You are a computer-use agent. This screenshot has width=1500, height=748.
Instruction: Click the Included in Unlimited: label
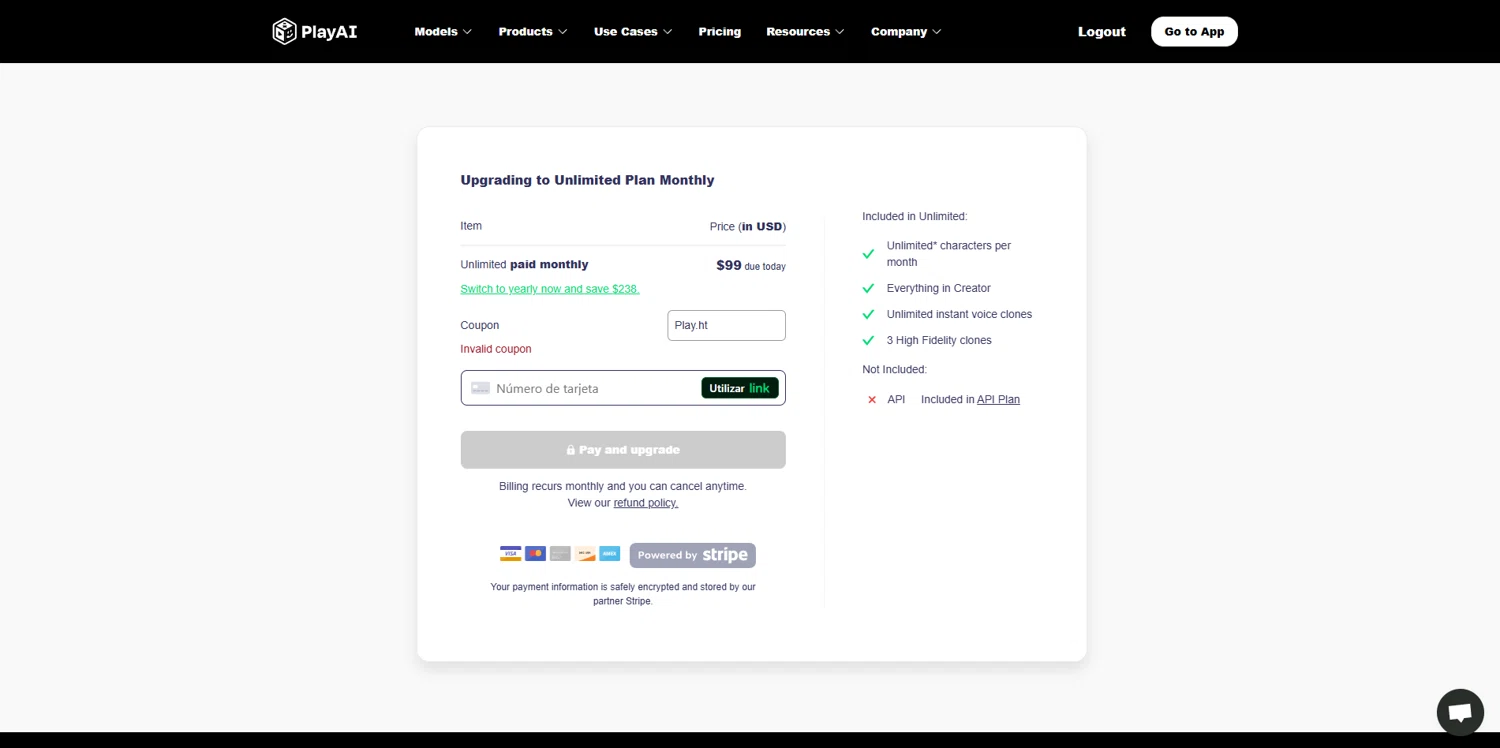click(915, 216)
